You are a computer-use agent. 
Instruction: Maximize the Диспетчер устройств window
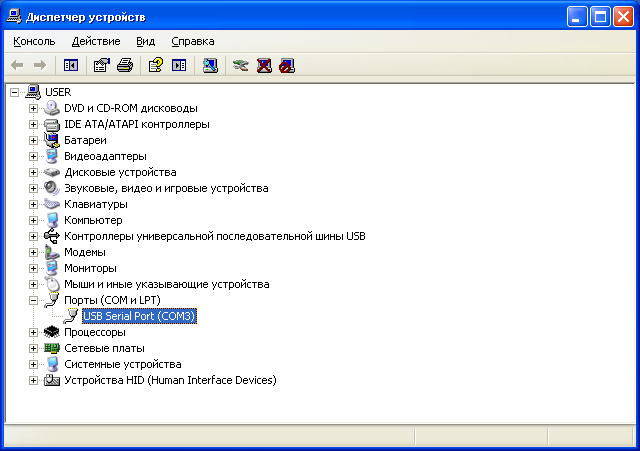tap(600, 17)
